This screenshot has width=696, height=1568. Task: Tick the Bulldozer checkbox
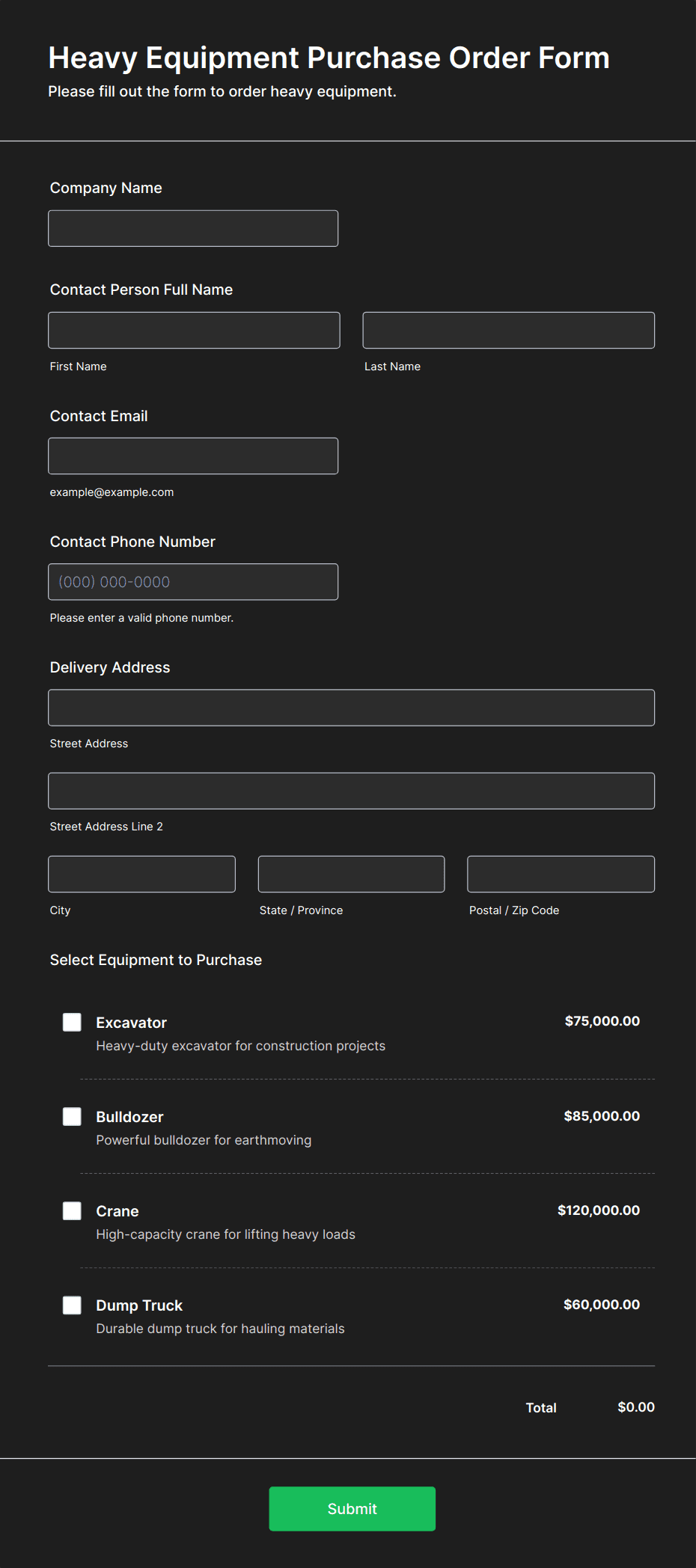(x=72, y=1116)
